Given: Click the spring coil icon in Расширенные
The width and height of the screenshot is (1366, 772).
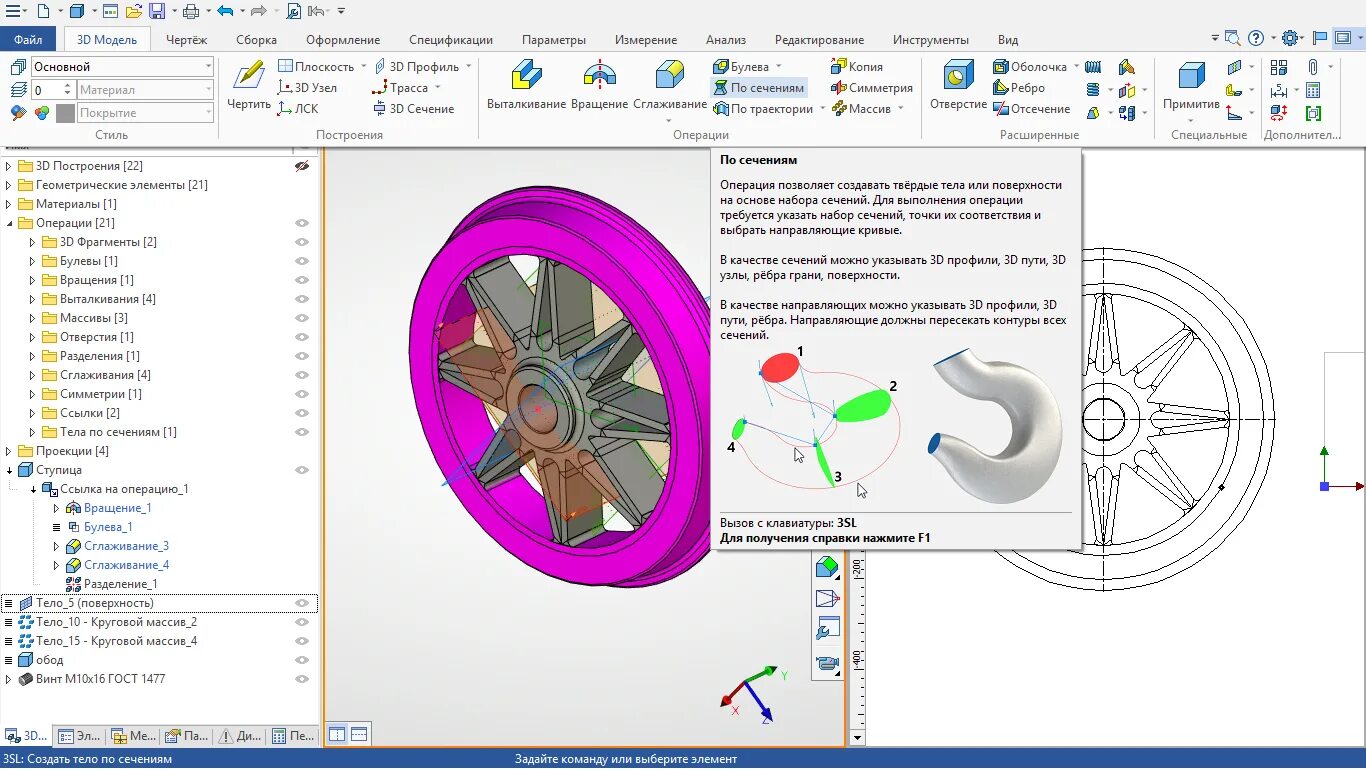Looking at the screenshot, I should [1093, 67].
